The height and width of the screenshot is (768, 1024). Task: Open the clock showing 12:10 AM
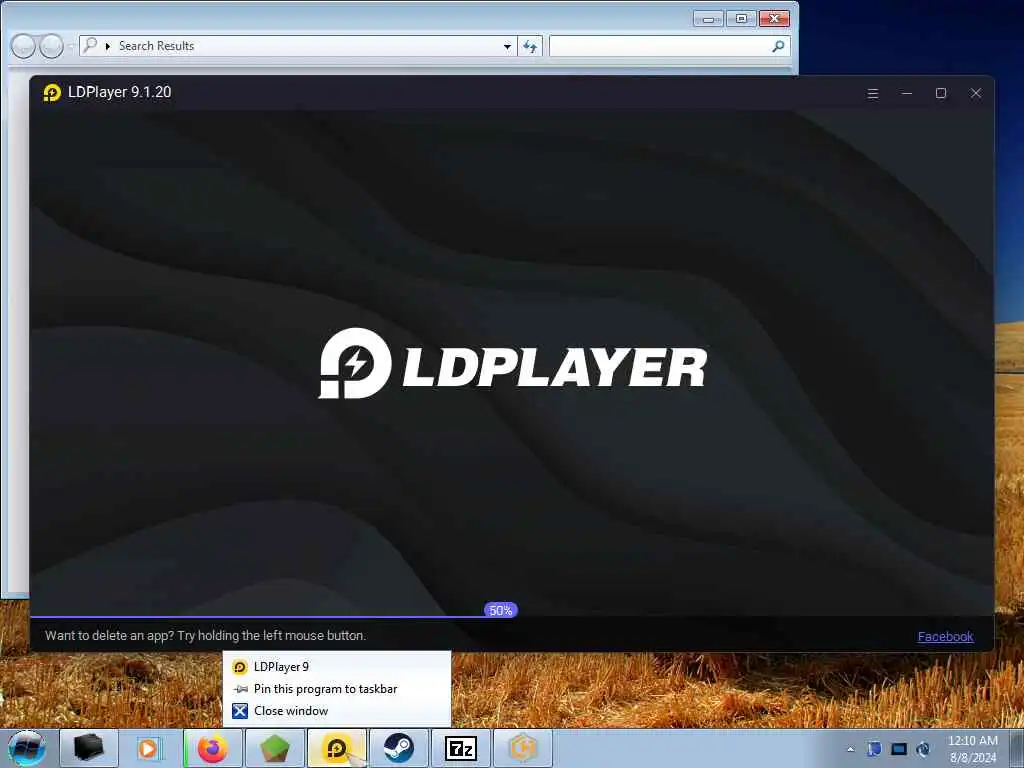click(973, 749)
